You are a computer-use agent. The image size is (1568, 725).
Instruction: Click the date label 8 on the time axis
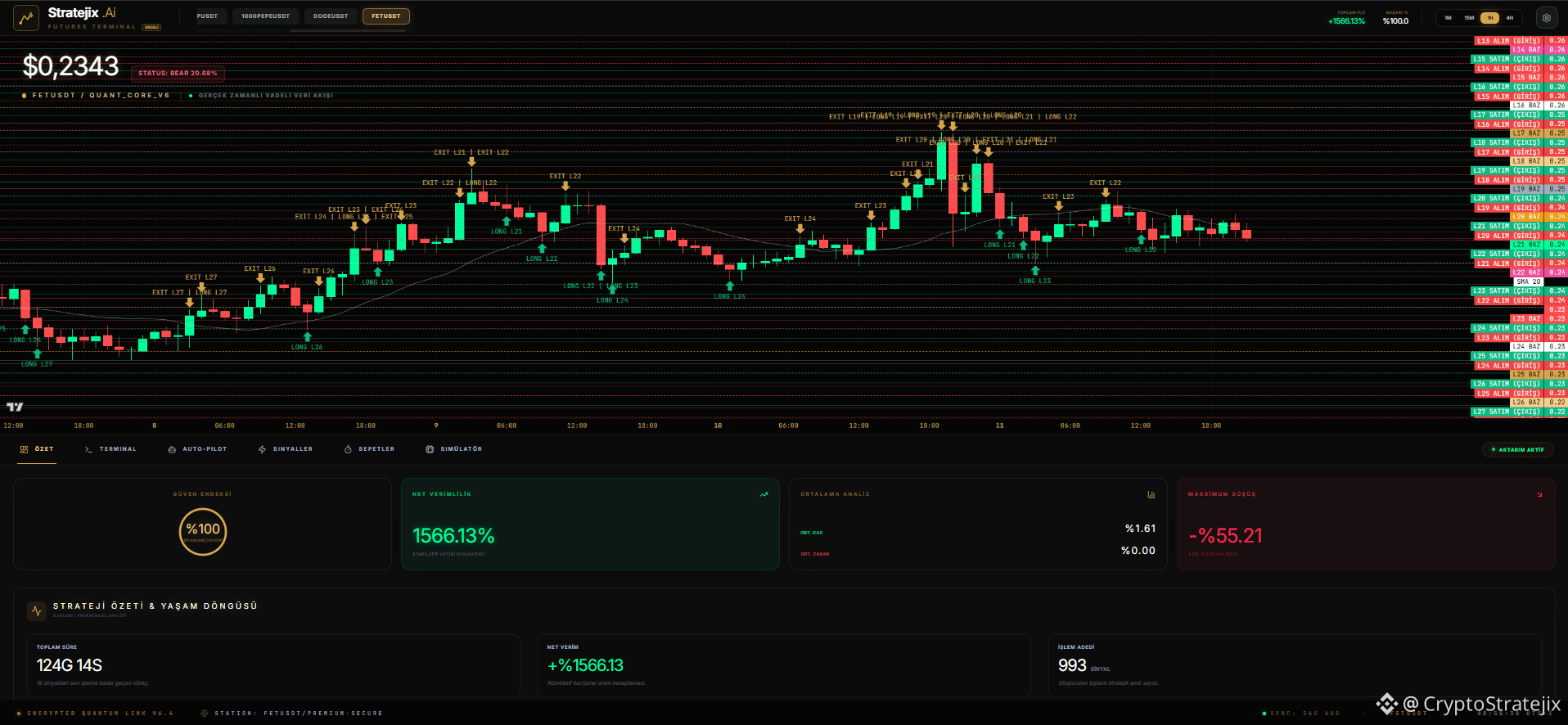(154, 426)
